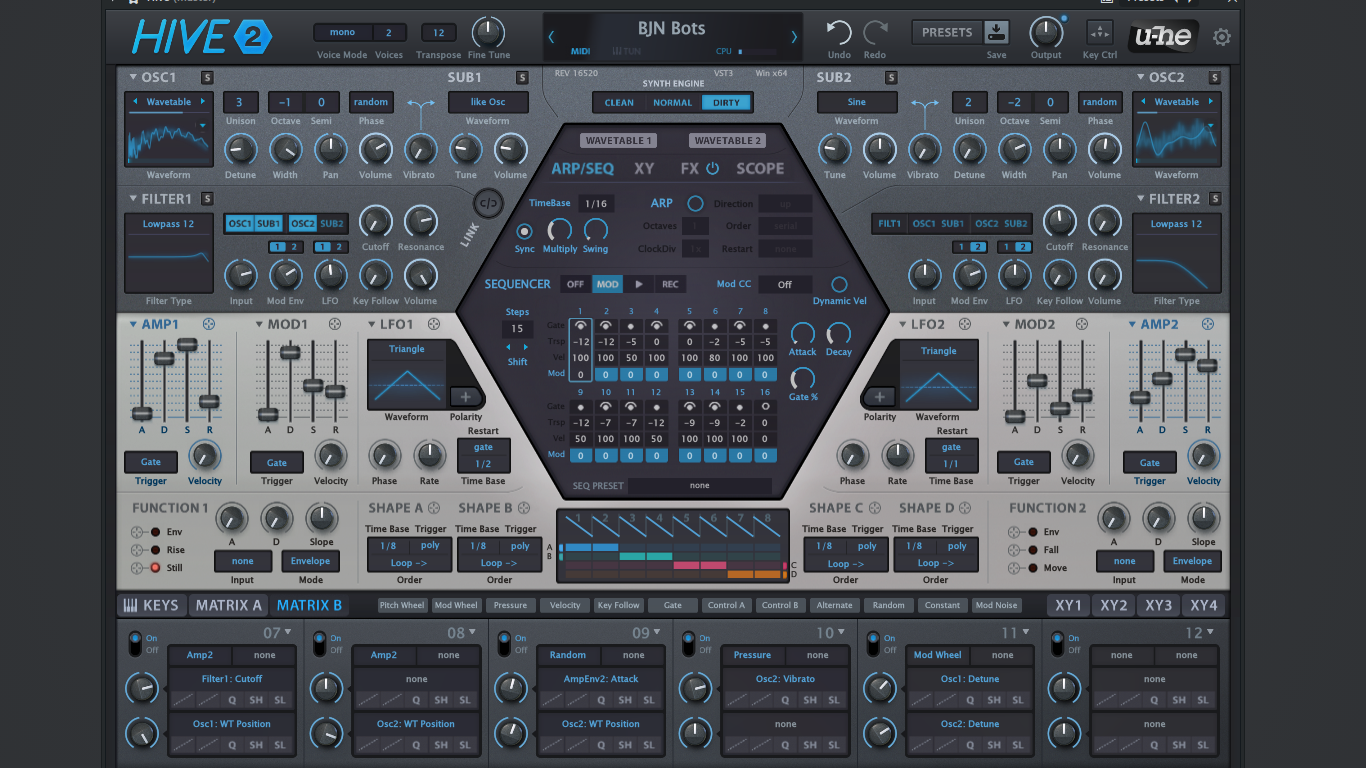Toggle the FX power icon
This screenshot has height=768, width=1366.
point(713,169)
